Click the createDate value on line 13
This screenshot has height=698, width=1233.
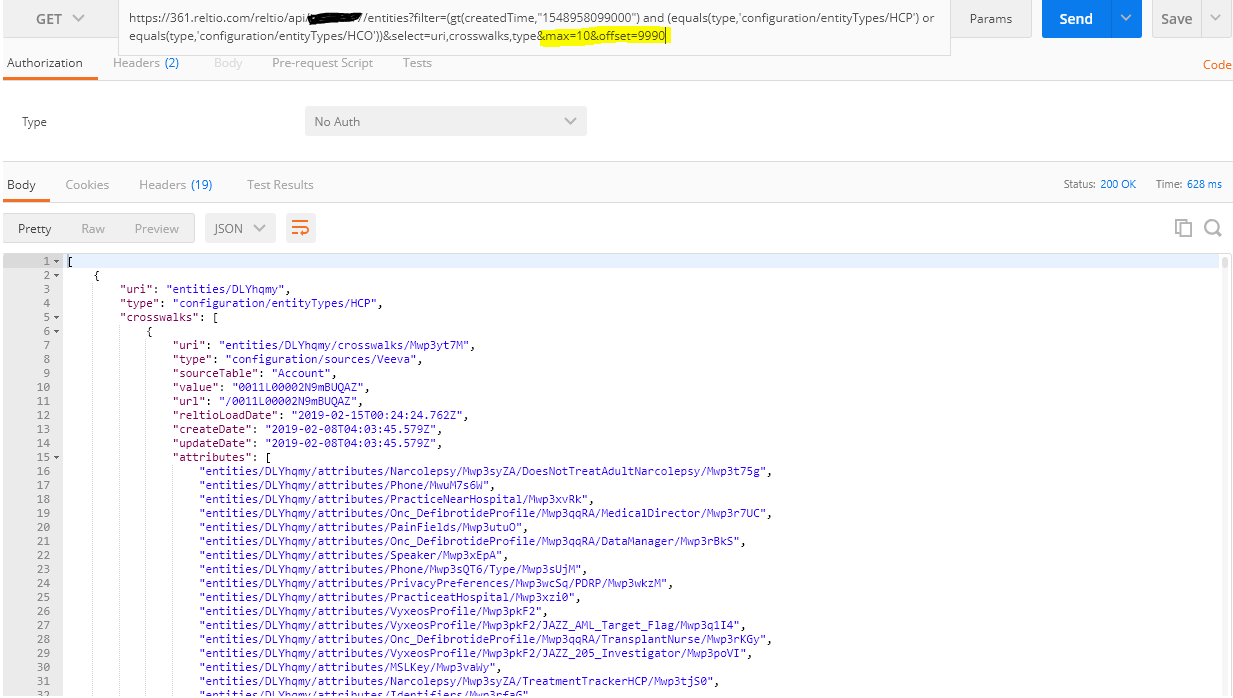pos(352,429)
